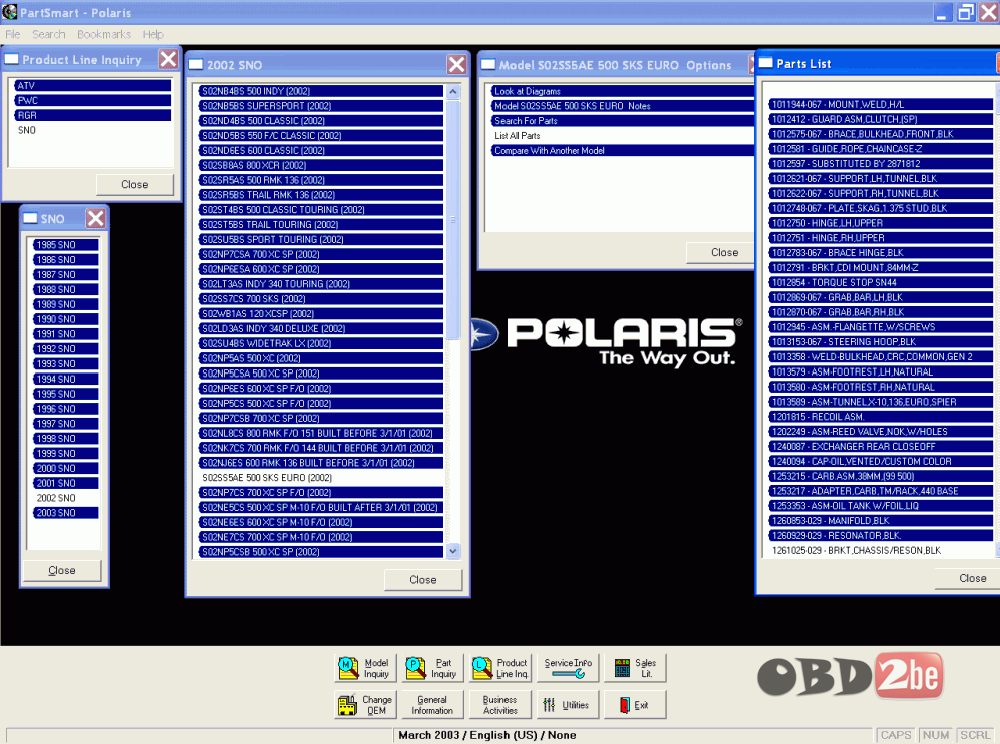Open the Search menu

(48, 34)
